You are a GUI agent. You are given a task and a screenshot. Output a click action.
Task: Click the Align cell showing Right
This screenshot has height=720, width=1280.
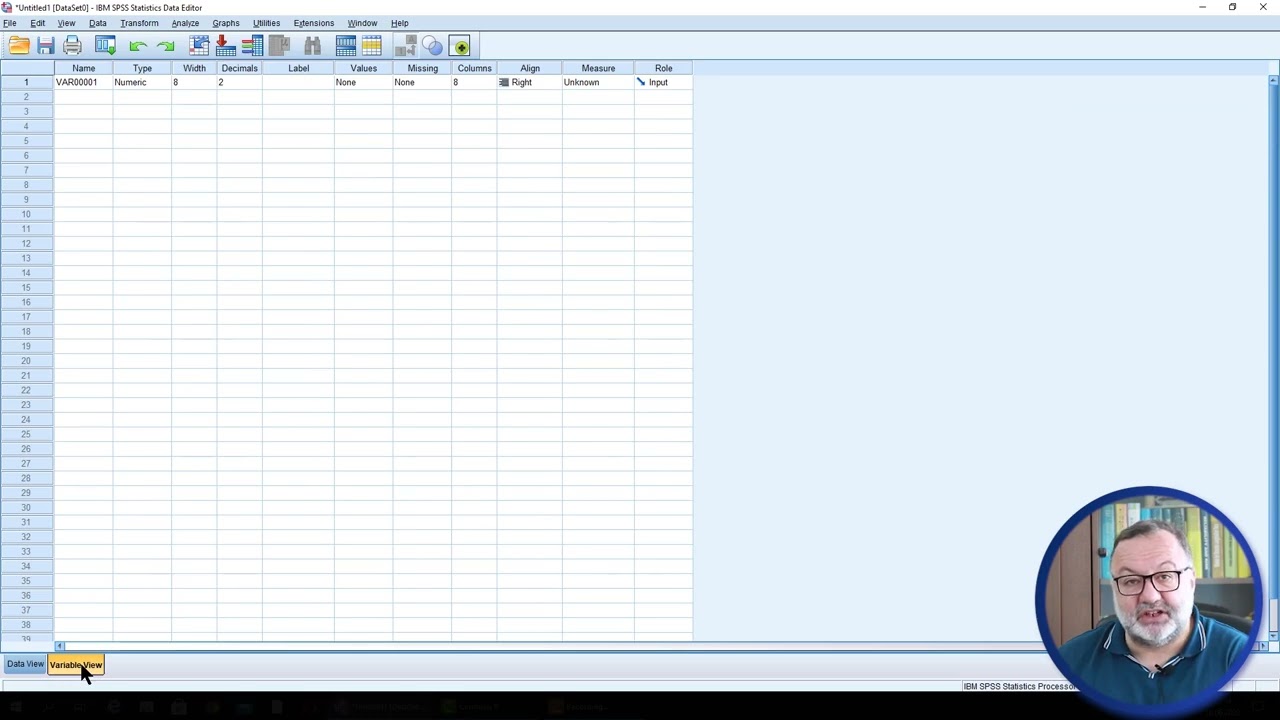pyautogui.click(x=530, y=82)
